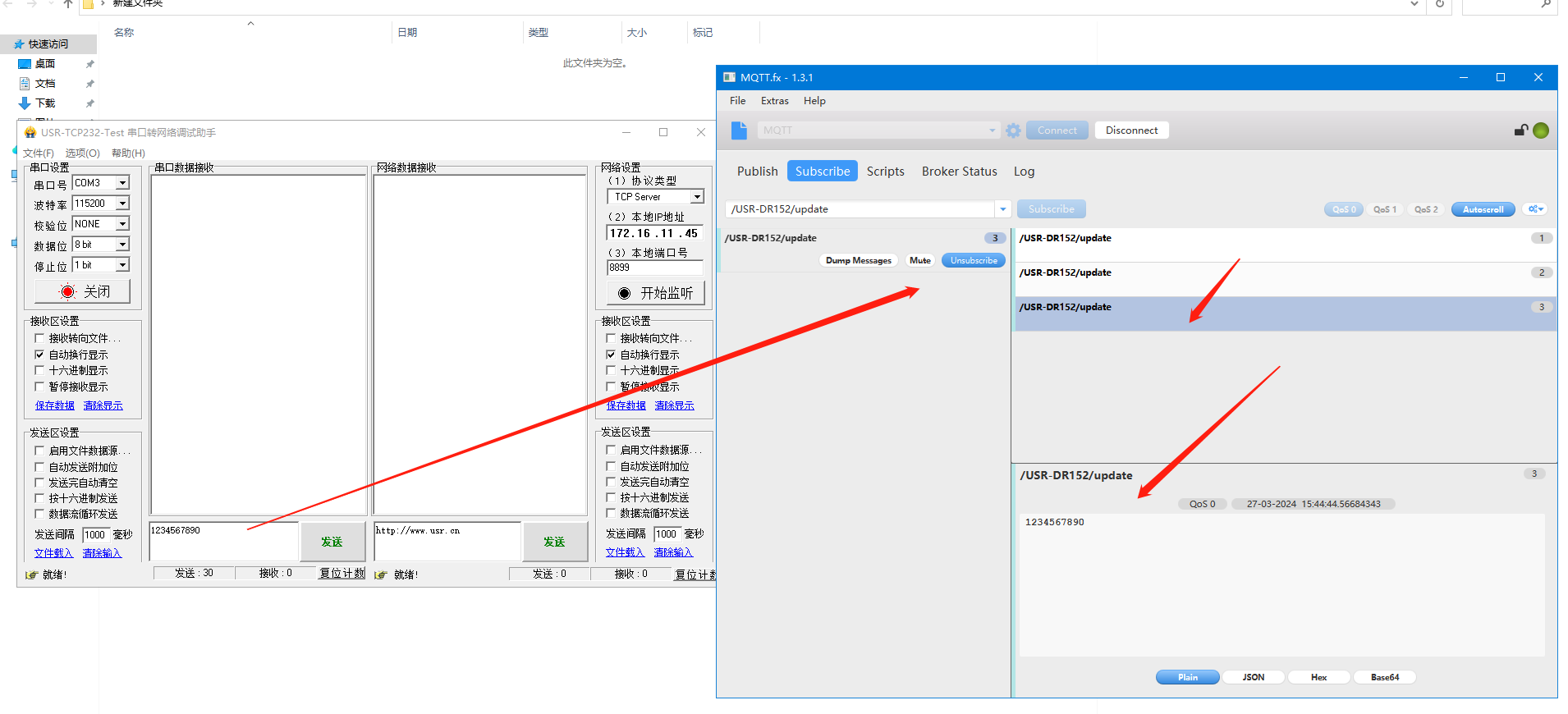Click the local port input field 8899
This screenshot has height=714, width=1568.
[654, 268]
